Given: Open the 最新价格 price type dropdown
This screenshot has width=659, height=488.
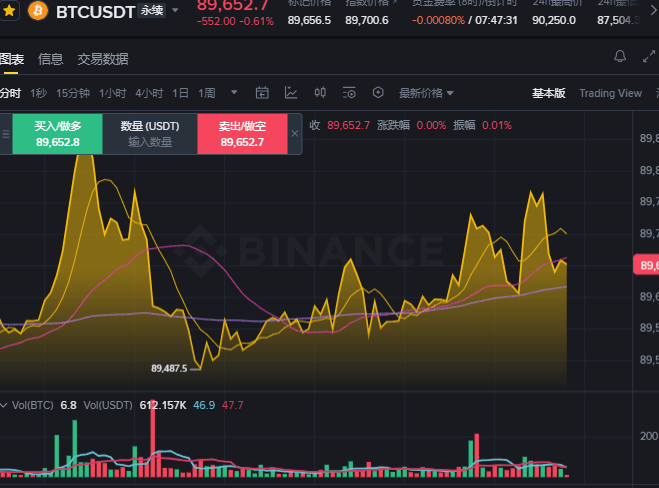Looking at the screenshot, I should (x=426, y=93).
